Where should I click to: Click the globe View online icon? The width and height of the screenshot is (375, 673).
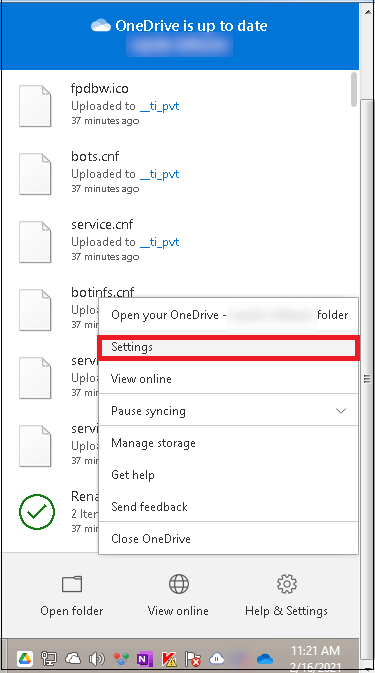[x=178, y=584]
